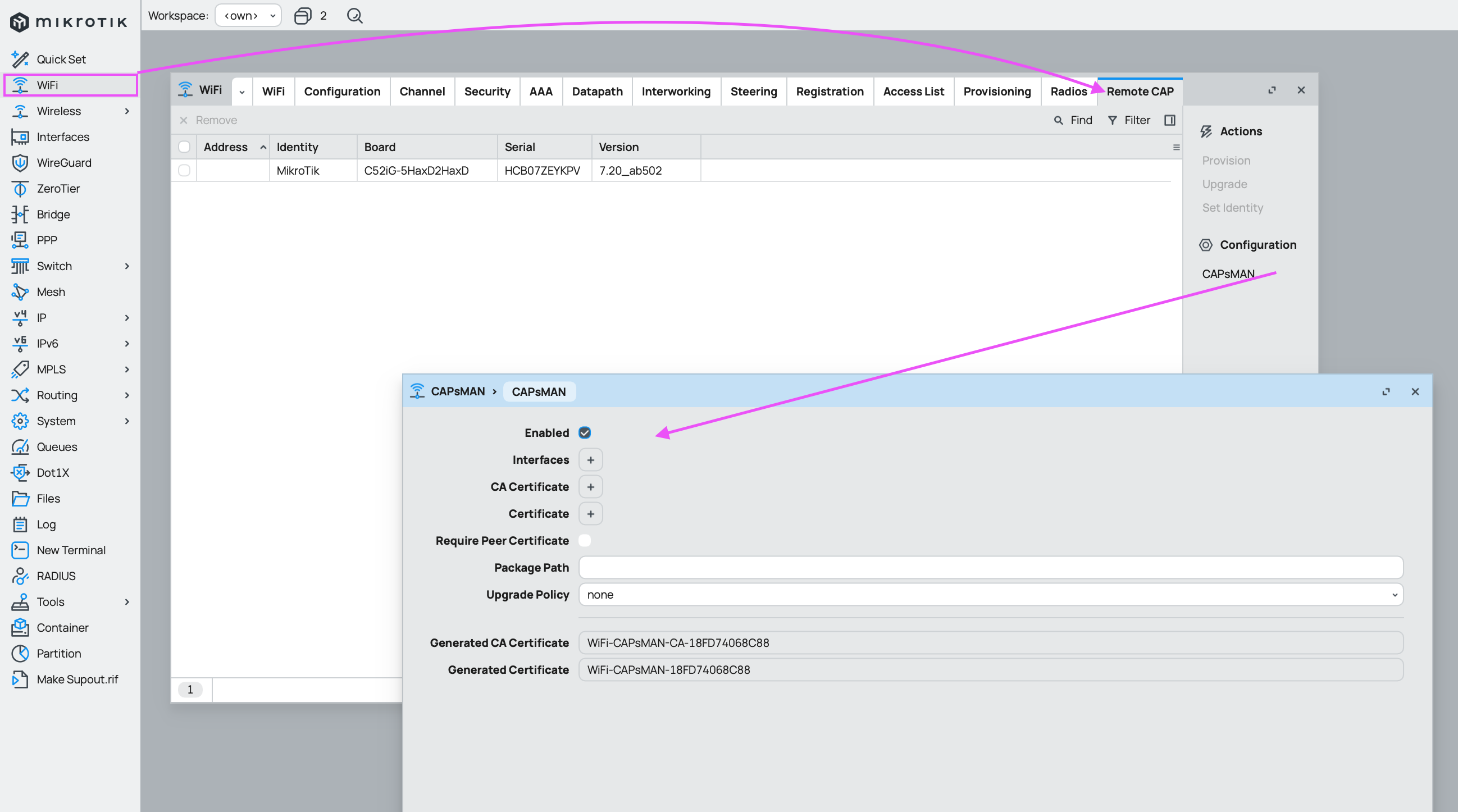Click the Provision action
This screenshot has width=1458, height=812.
click(x=1226, y=161)
